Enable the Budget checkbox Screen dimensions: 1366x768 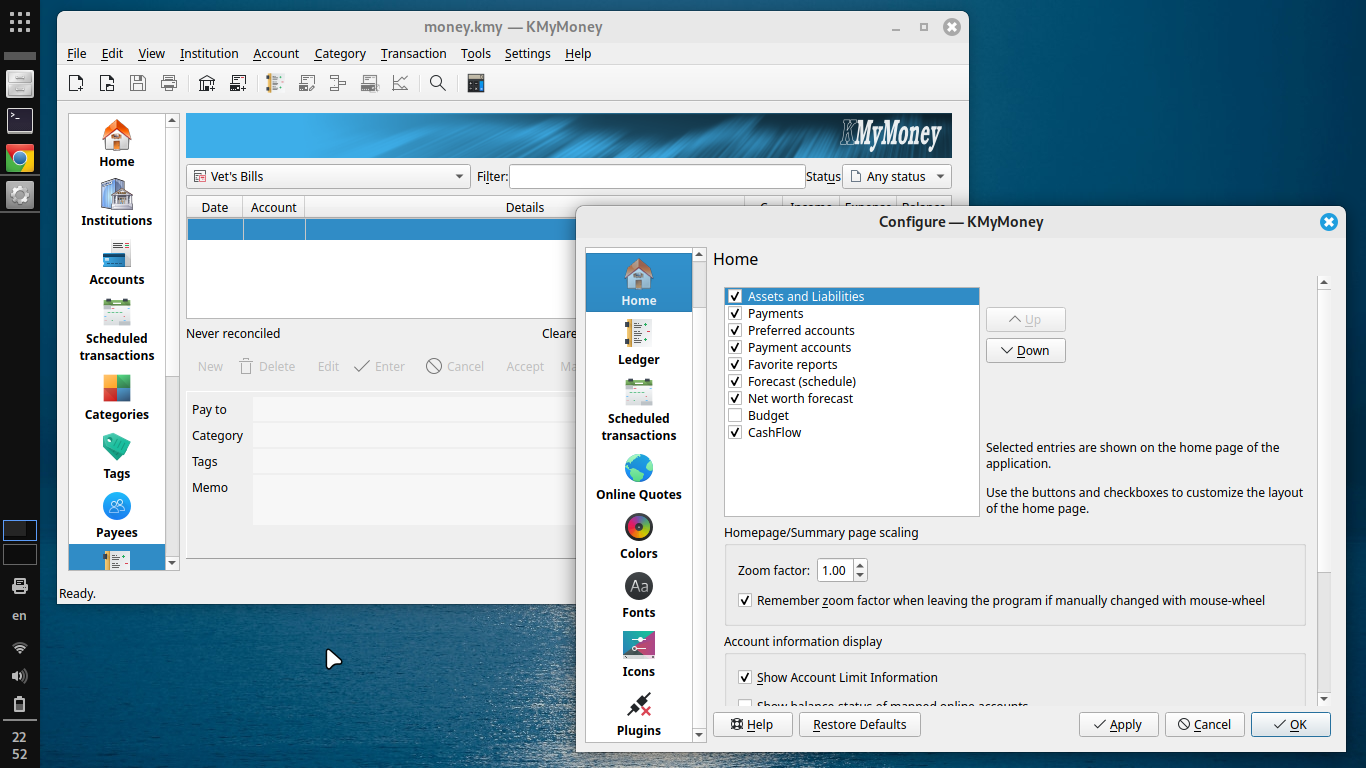(735, 416)
